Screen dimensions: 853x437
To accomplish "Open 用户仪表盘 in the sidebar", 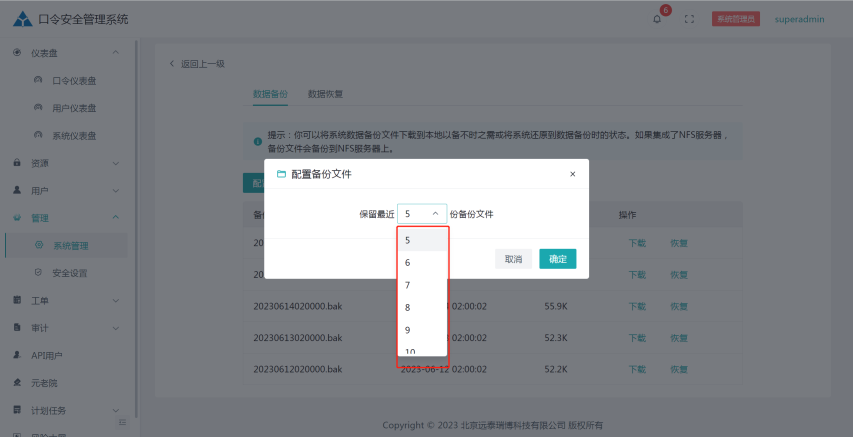I will (79, 108).
